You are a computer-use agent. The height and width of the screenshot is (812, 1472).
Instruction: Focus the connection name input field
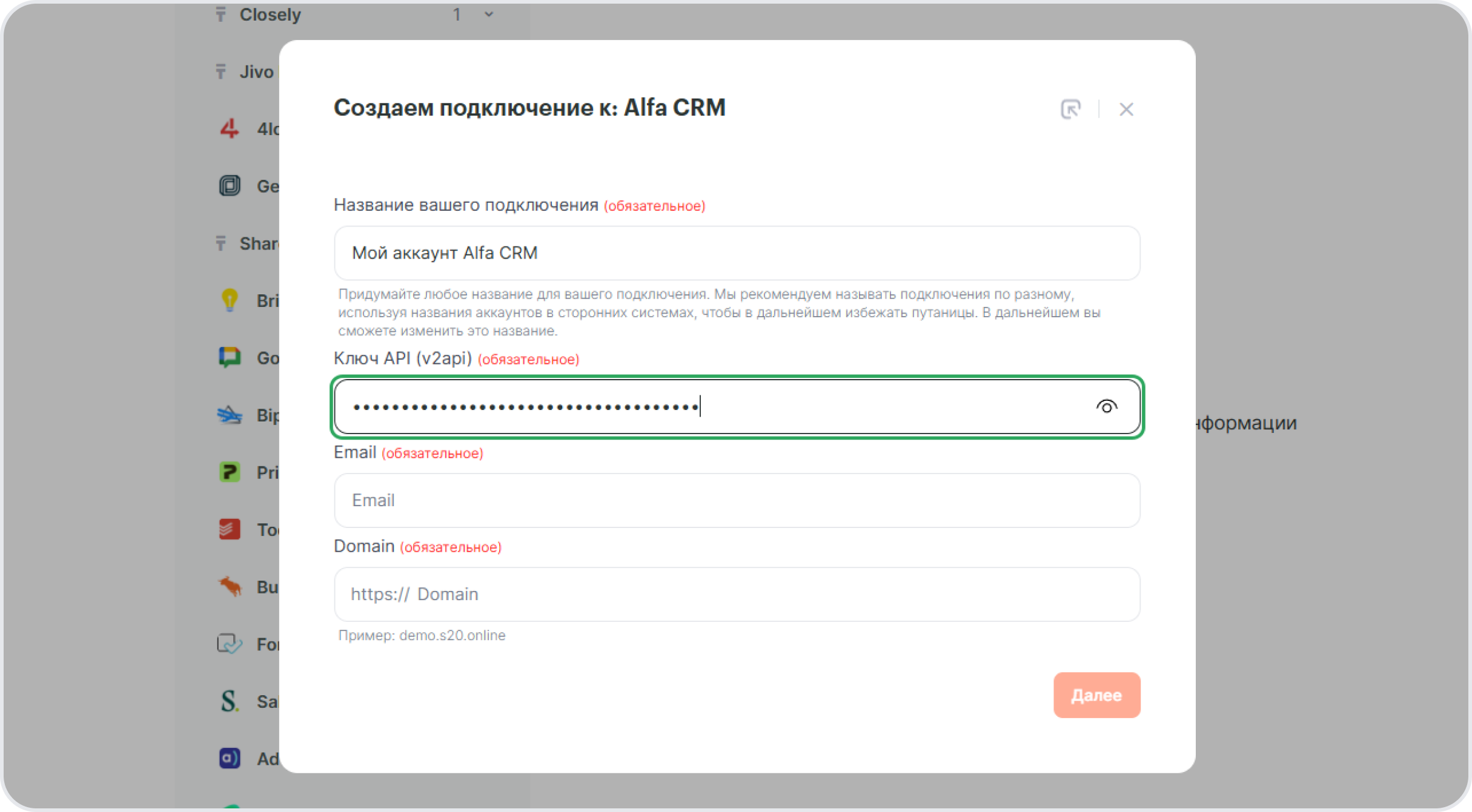737,253
